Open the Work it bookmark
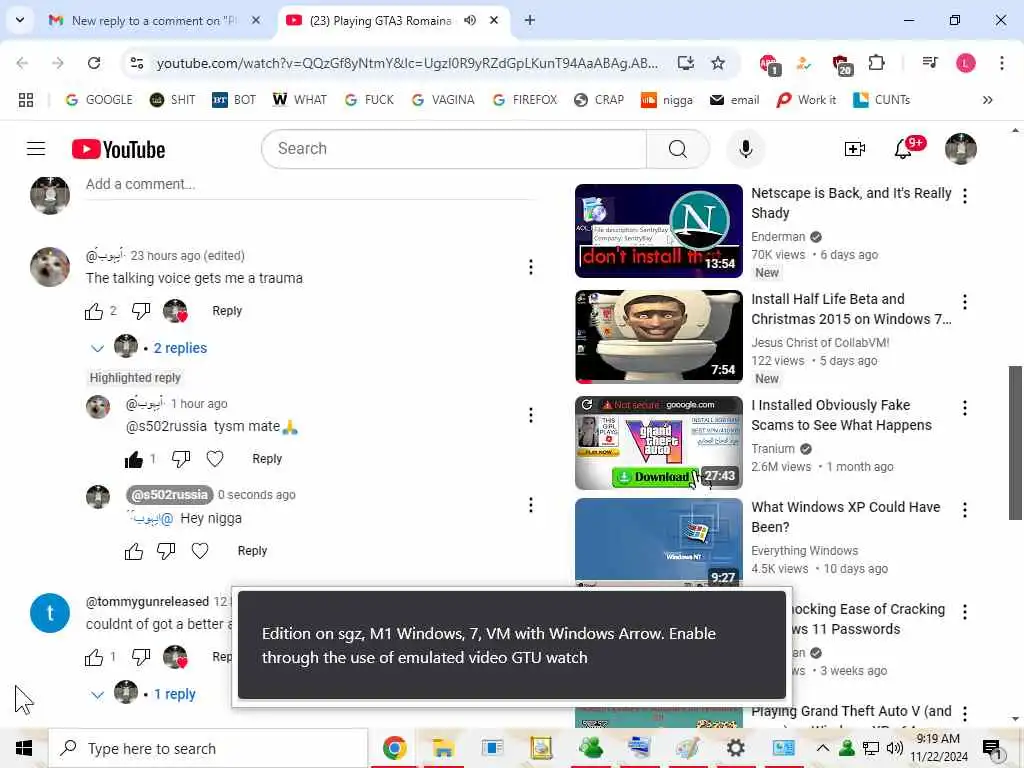This screenshot has width=1024, height=768. [x=807, y=100]
